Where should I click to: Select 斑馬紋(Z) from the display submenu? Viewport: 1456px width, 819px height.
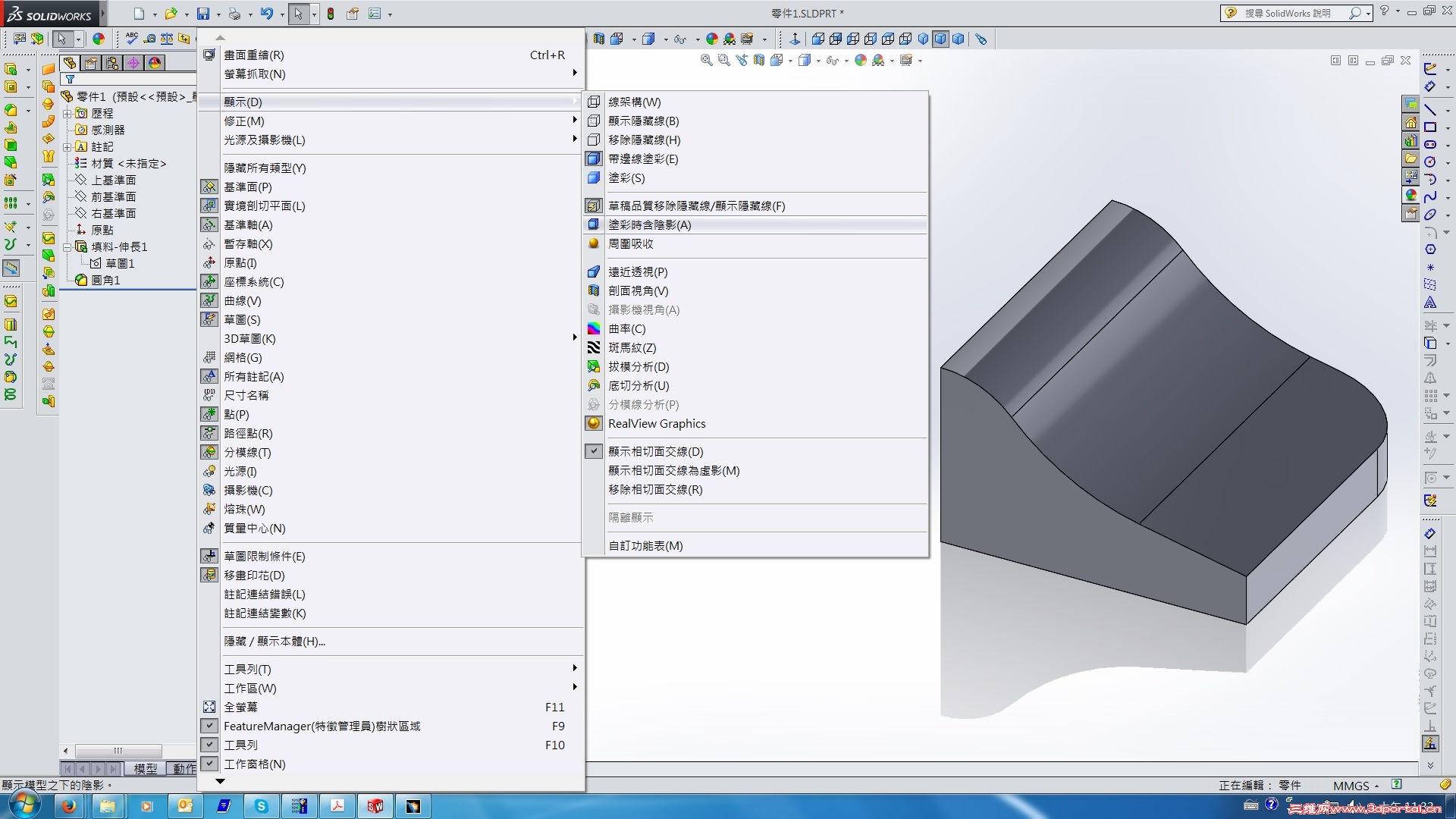(x=632, y=347)
